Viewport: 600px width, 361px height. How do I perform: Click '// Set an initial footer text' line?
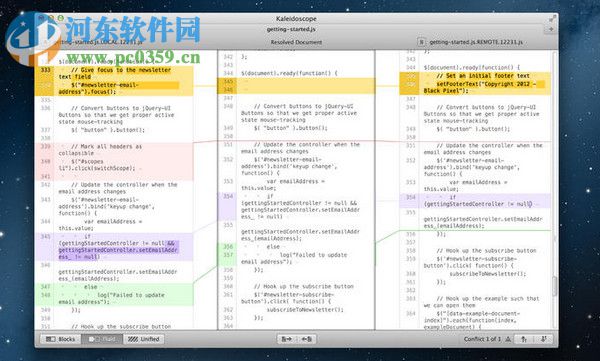(x=483, y=76)
